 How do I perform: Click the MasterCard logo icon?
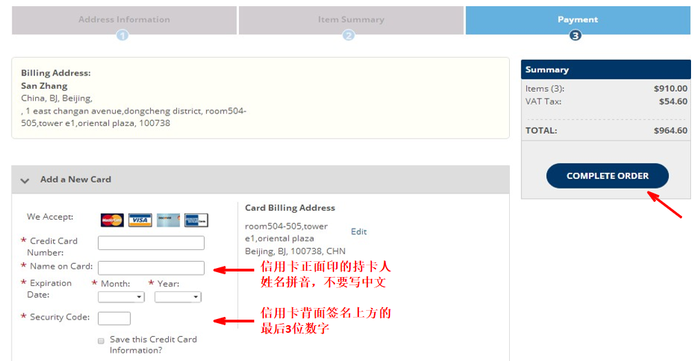coord(112,220)
